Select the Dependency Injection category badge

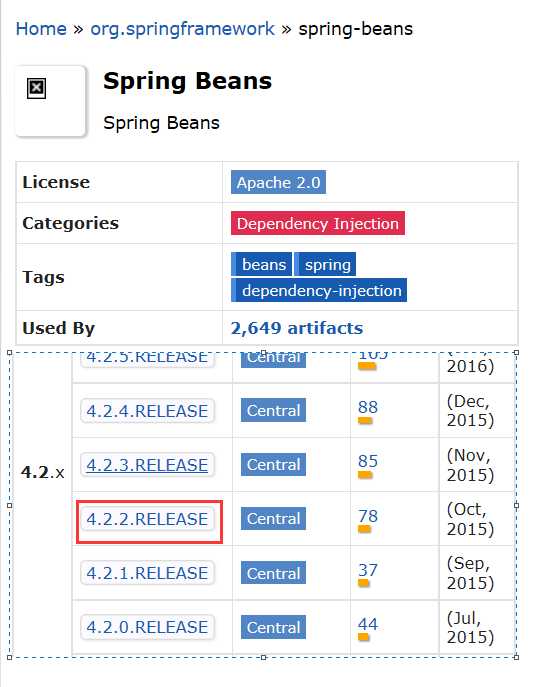click(x=318, y=223)
